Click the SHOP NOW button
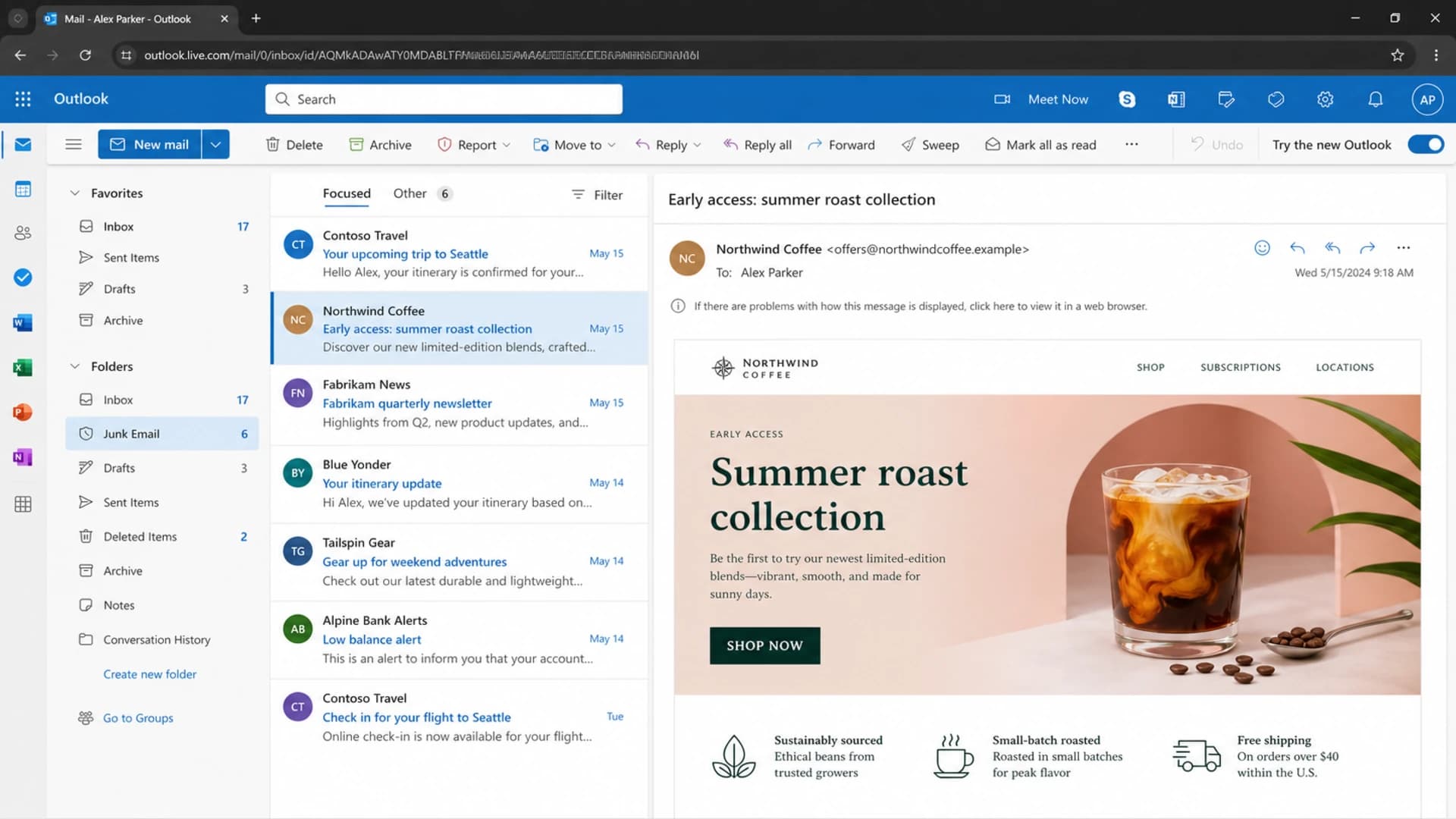Screen dimensions: 1456x819 [764, 645]
